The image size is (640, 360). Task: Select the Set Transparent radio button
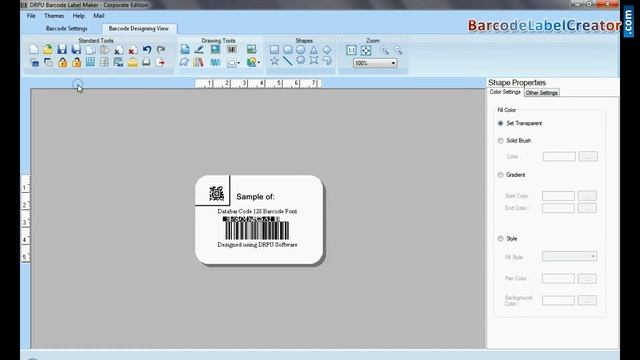coord(500,123)
